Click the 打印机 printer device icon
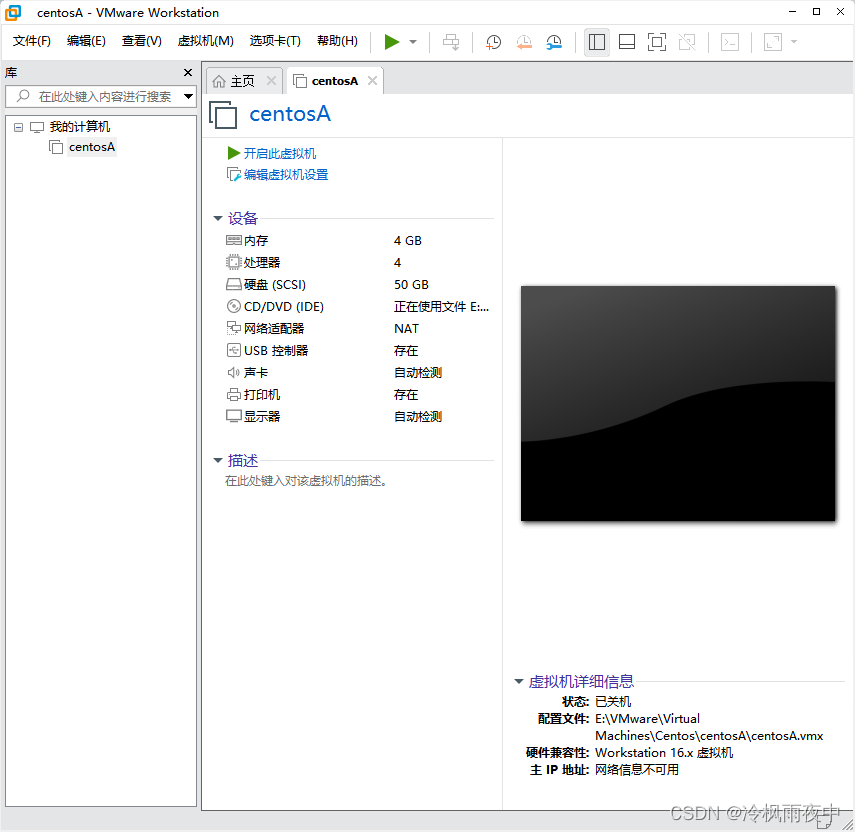The image size is (855, 832). click(x=233, y=394)
